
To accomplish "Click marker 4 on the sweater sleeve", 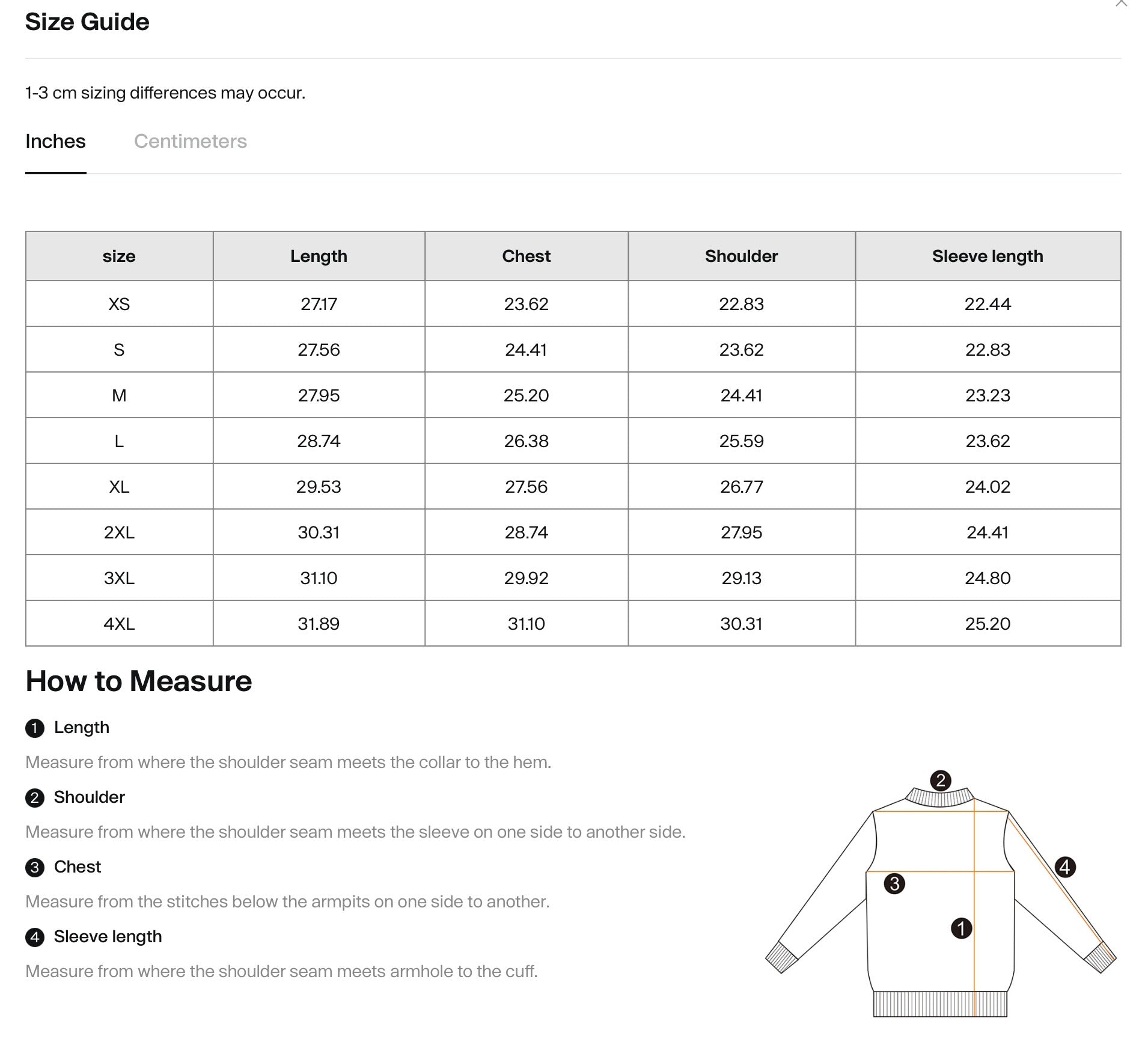I will tap(1065, 867).
